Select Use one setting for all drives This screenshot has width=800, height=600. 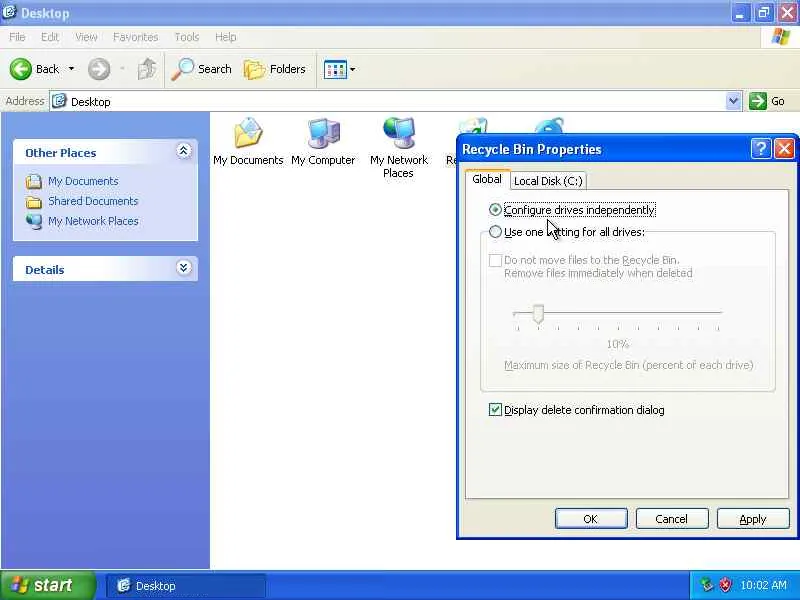(495, 232)
